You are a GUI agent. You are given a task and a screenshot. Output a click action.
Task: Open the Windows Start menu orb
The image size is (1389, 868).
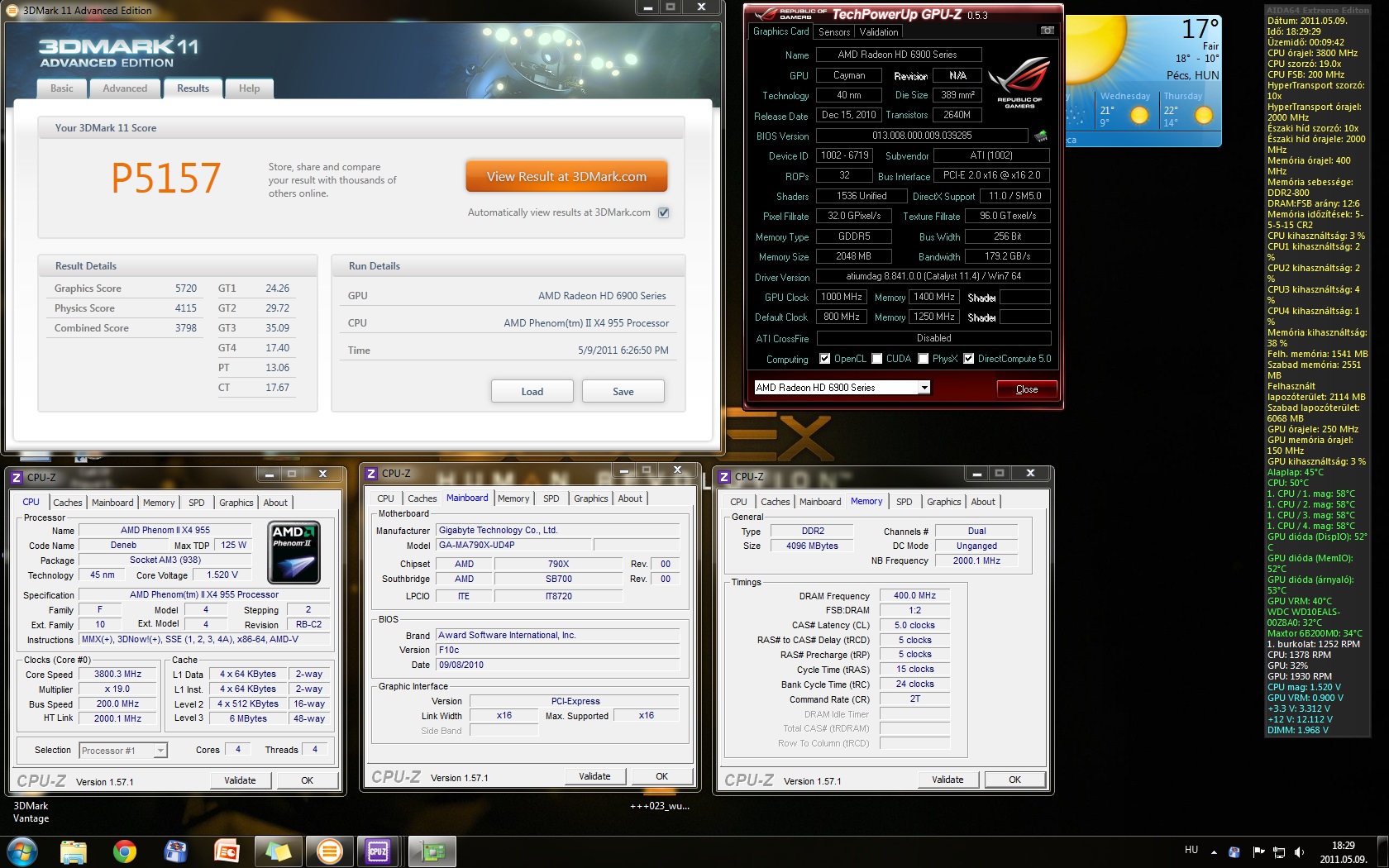point(22,851)
